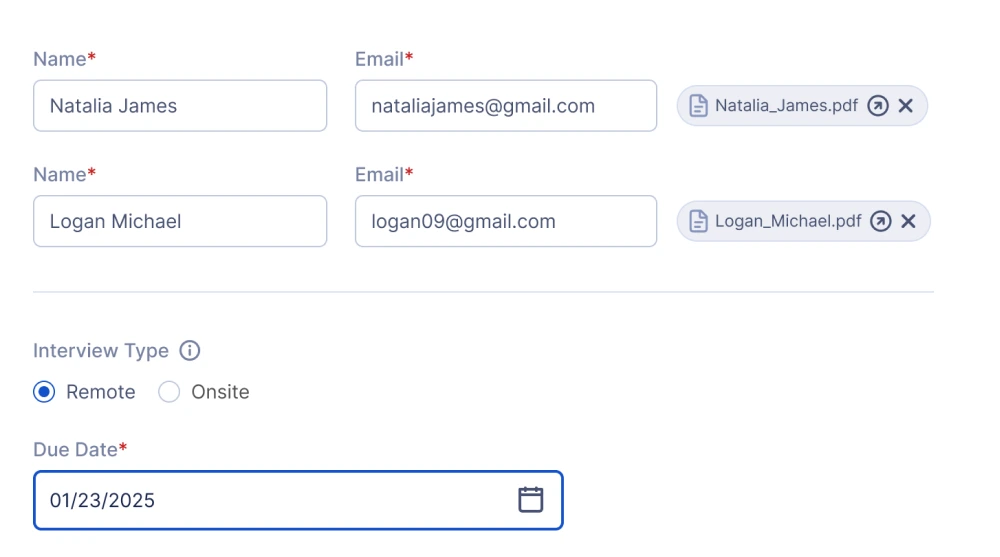Click the Logan_Michael.pdf file name
The image size is (1000, 557).
point(788,222)
